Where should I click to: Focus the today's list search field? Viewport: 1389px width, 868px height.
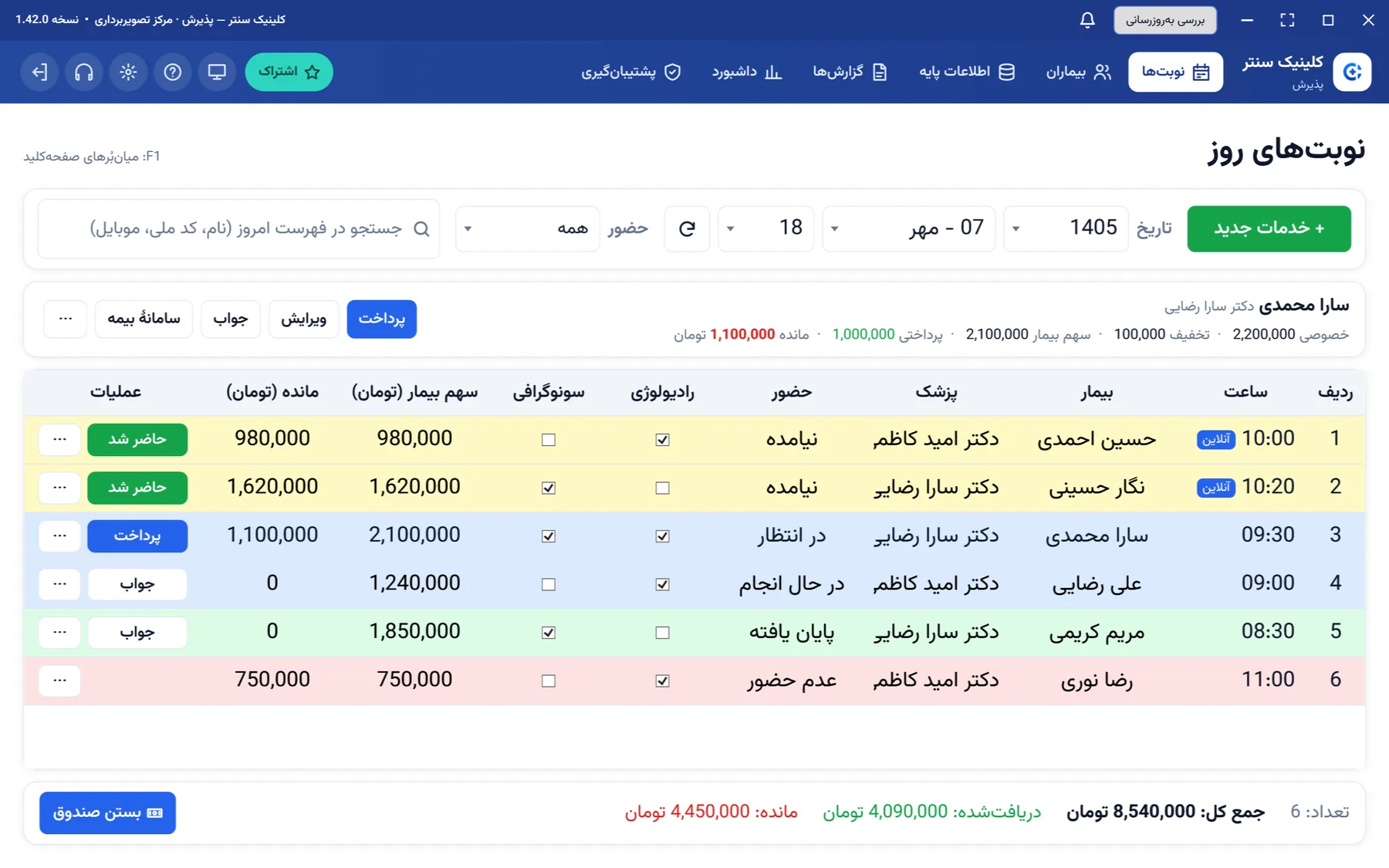point(238,228)
